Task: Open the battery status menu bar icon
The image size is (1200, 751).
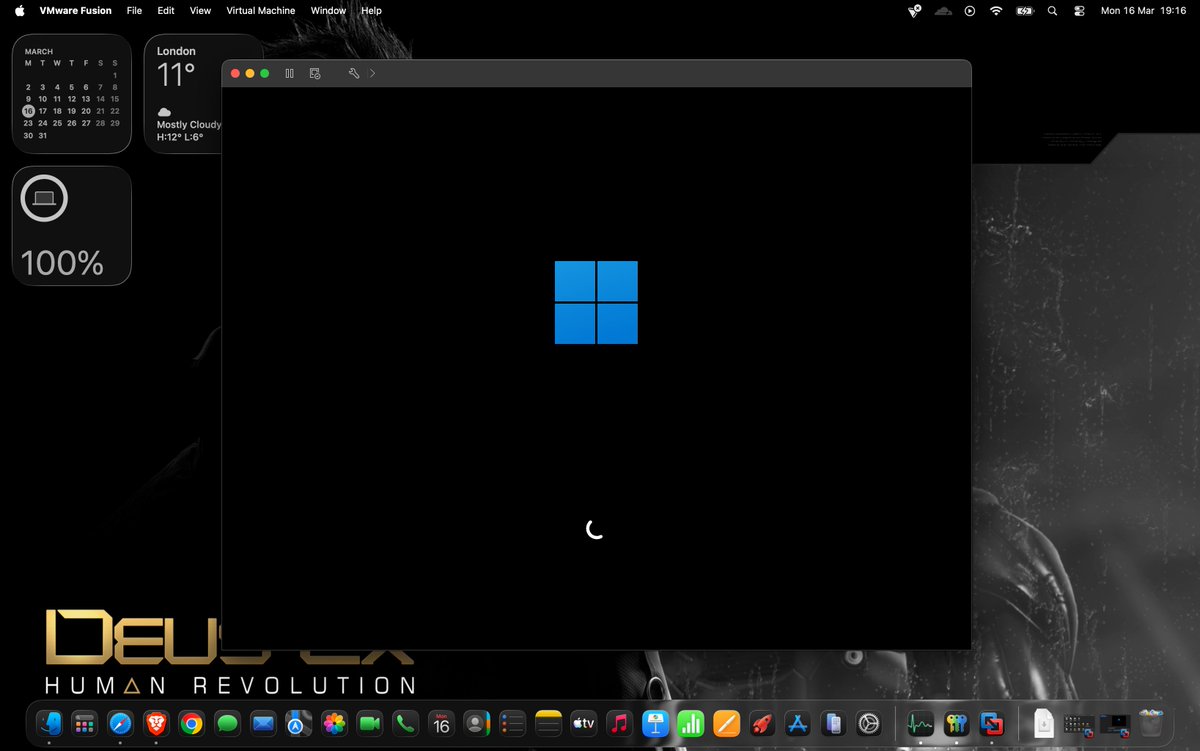Action: (1024, 10)
